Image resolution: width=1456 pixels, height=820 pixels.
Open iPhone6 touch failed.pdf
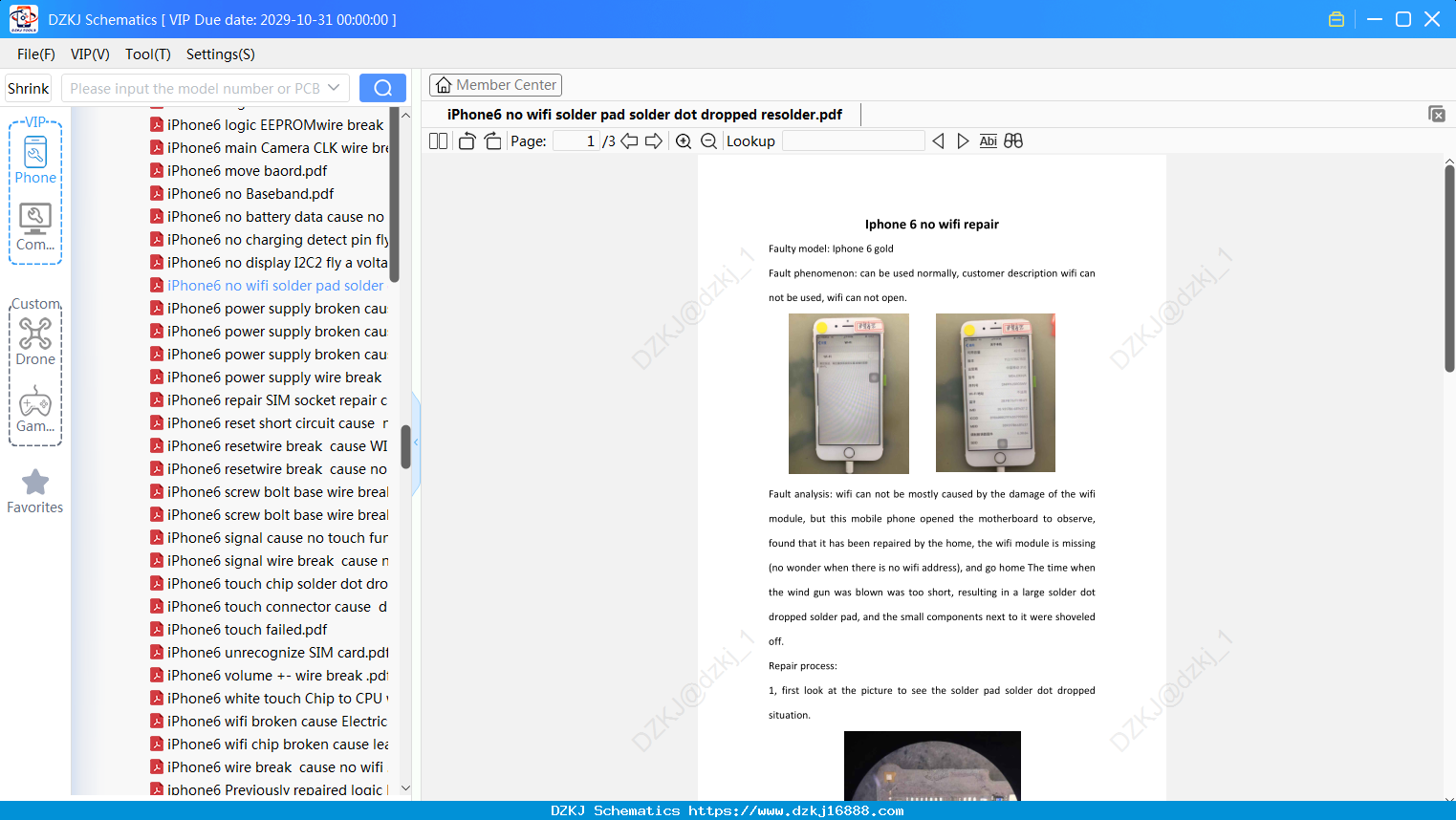click(x=239, y=630)
